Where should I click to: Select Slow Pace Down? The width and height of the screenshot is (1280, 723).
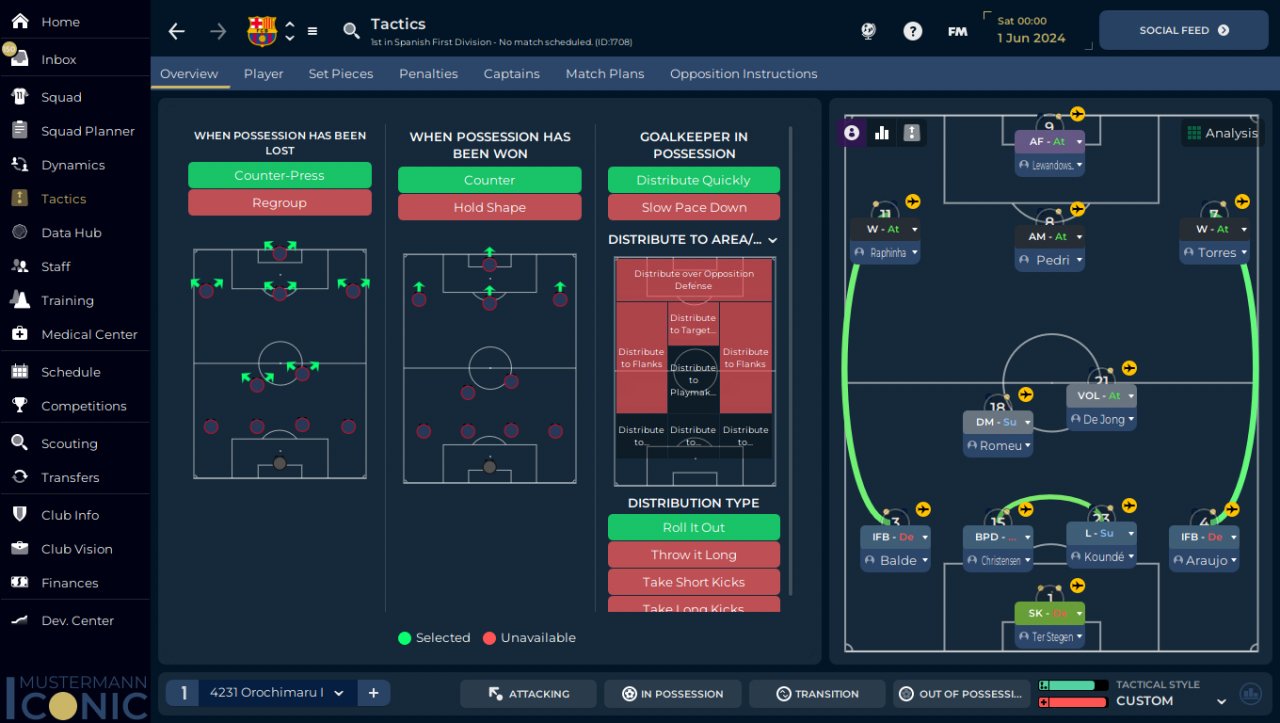(694, 208)
